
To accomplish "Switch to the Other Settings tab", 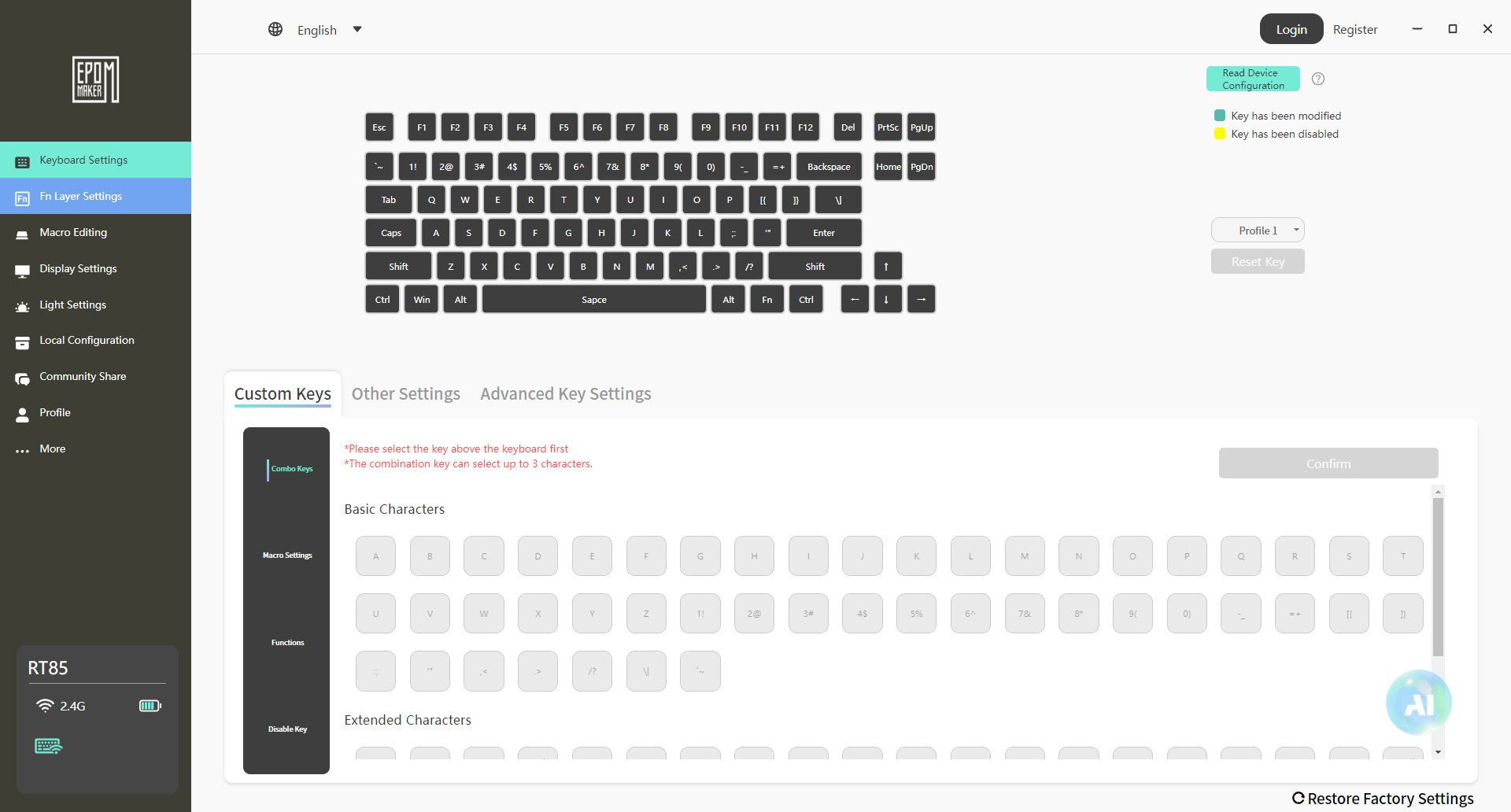I will pos(405,394).
